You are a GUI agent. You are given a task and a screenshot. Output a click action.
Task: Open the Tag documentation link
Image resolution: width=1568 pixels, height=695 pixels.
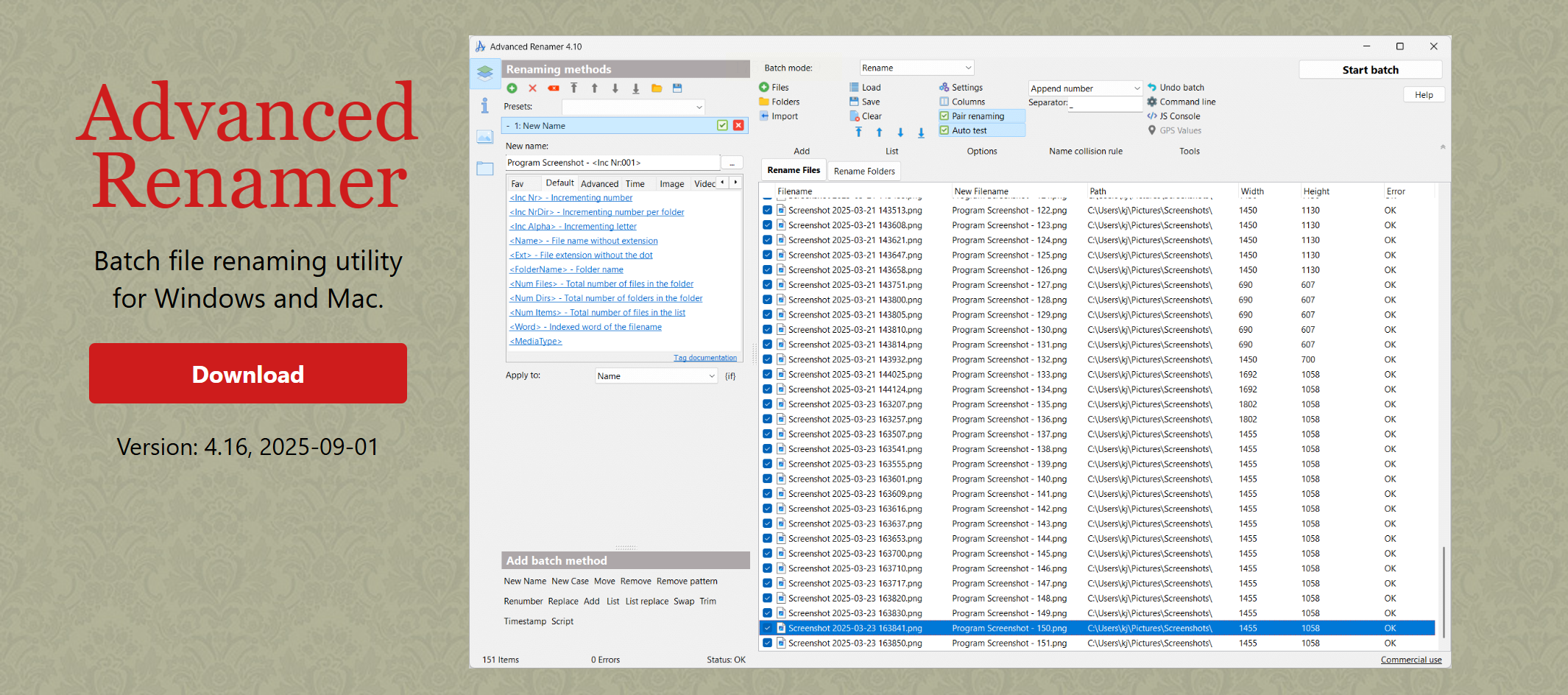tap(705, 358)
